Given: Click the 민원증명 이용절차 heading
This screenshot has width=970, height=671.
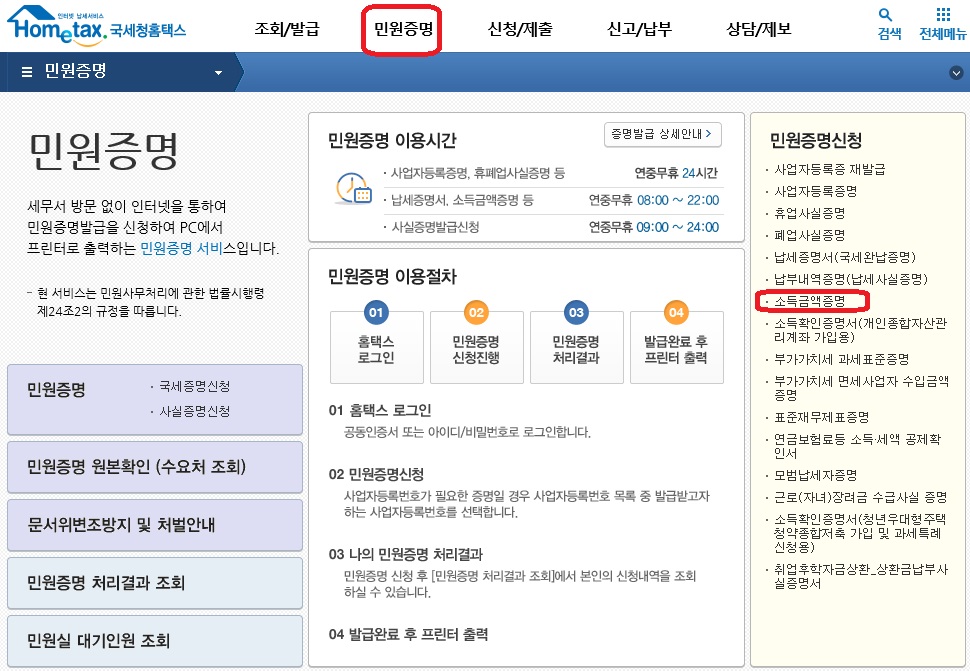Looking at the screenshot, I should pyautogui.click(x=392, y=276).
